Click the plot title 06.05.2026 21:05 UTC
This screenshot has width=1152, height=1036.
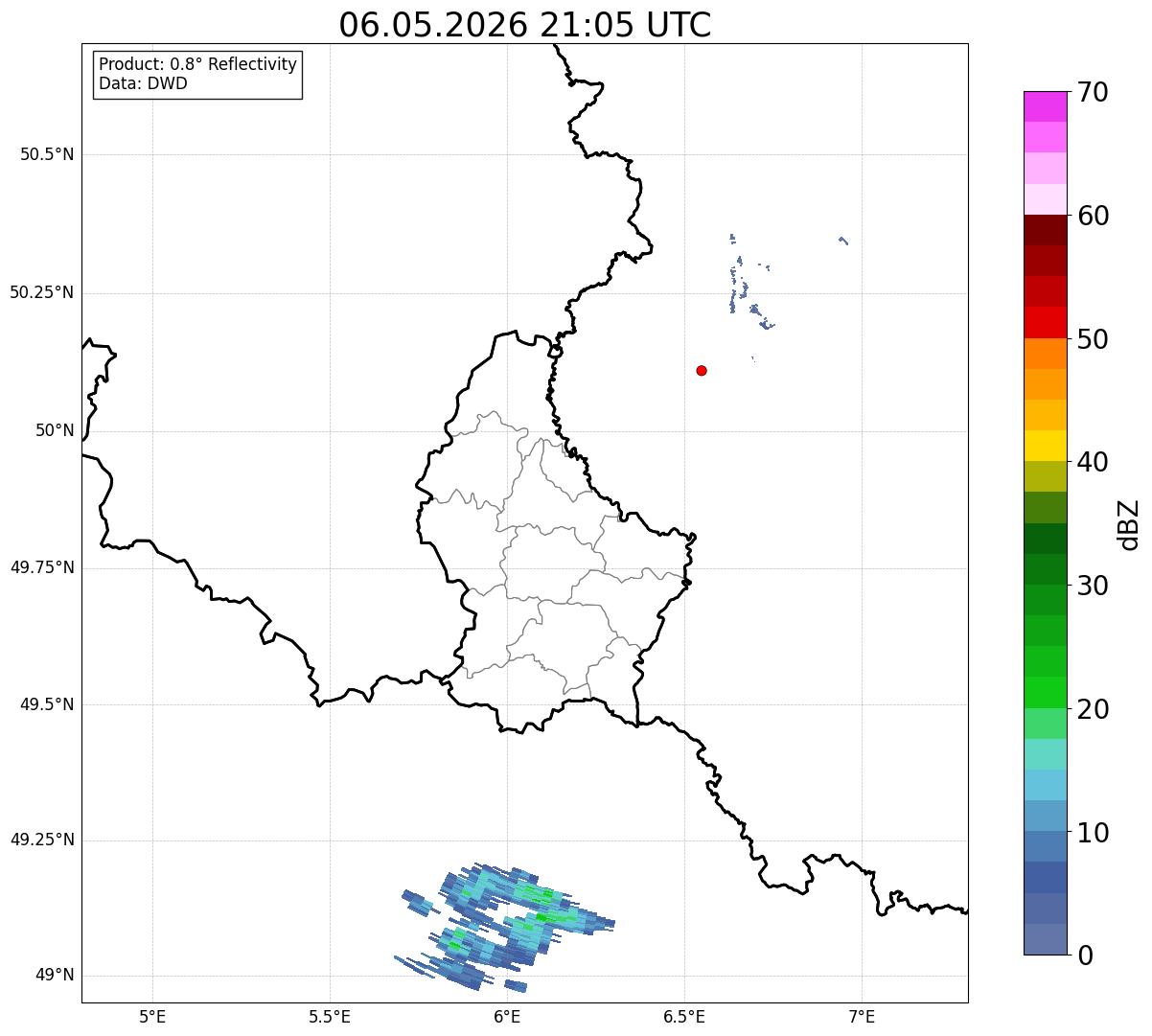coord(525,25)
